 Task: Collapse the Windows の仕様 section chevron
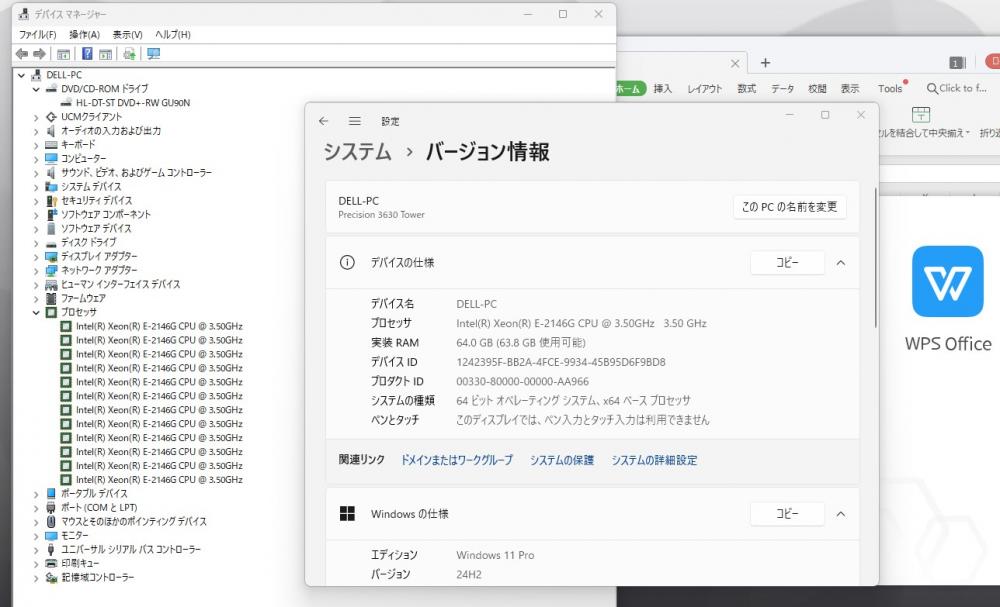[841, 514]
